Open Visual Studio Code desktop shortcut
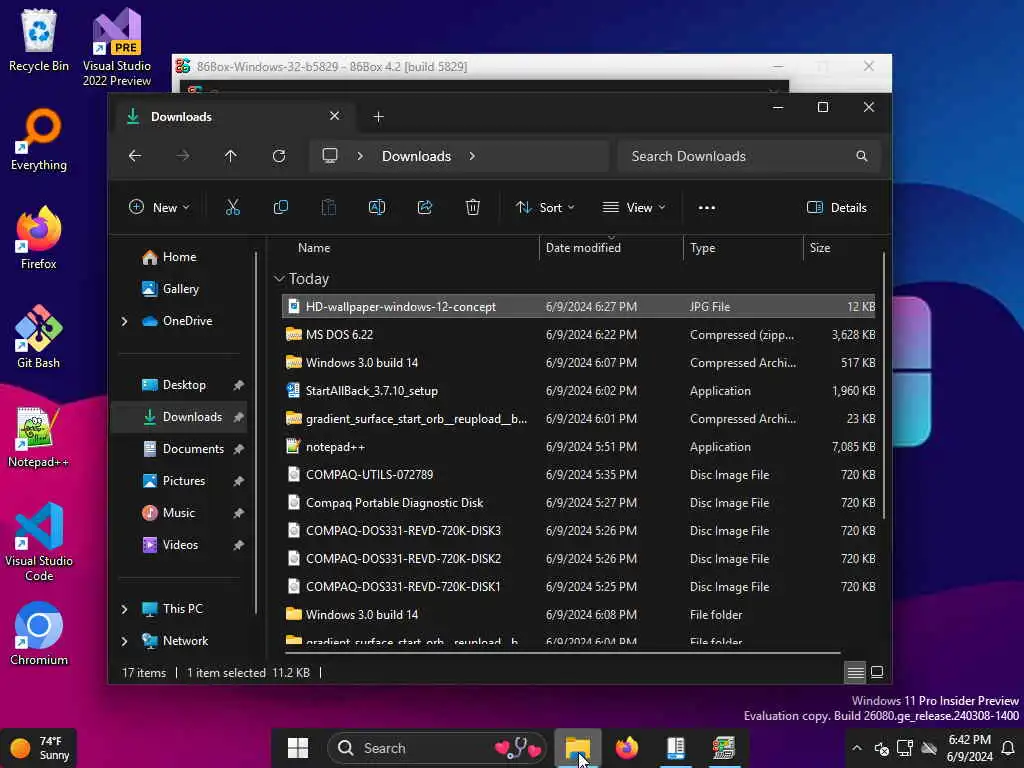Viewport: 1024px width, 768px height. pyautogui.click(x=39, y=542)
